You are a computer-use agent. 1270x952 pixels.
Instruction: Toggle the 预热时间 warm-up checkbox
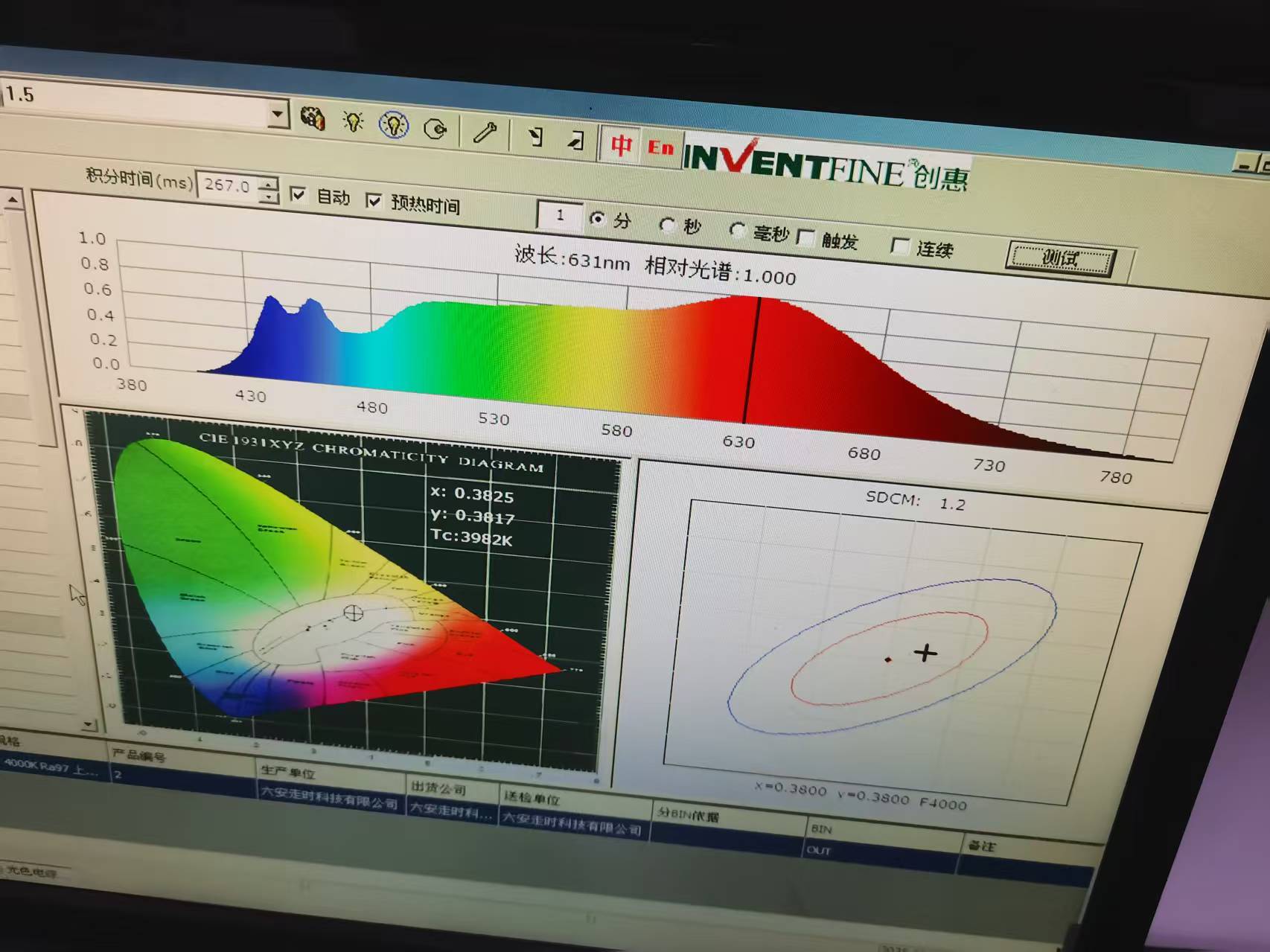tap(374, 200)
